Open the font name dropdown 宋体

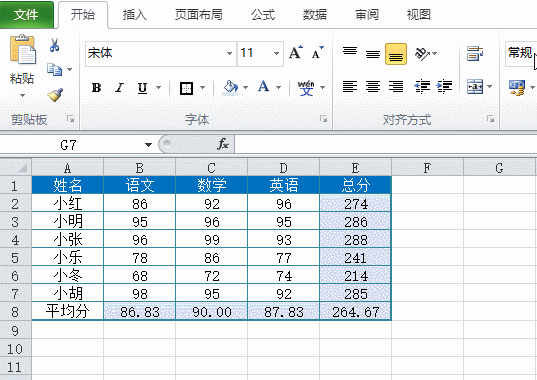(x=229, y=53)
